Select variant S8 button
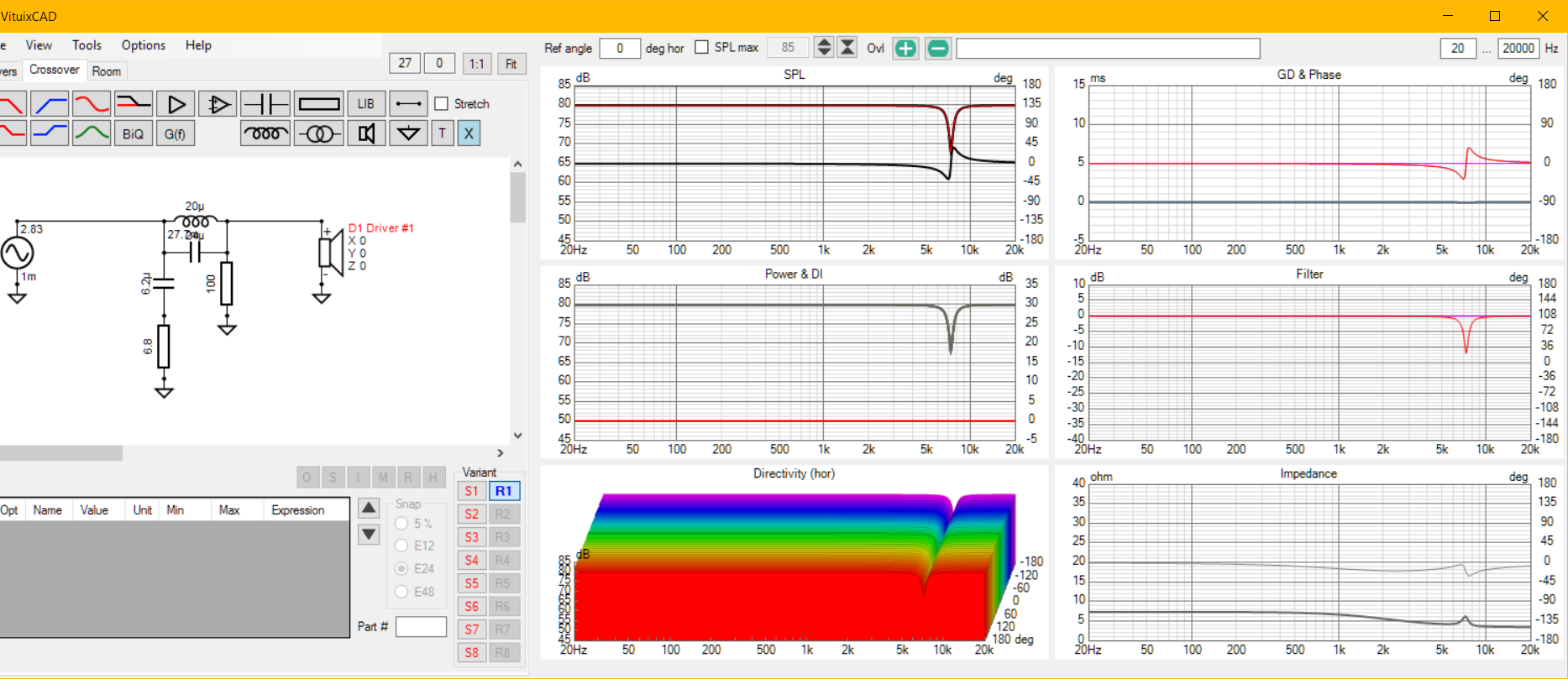The width and height of the screenshot is (1568, 679). coord(472,652)
